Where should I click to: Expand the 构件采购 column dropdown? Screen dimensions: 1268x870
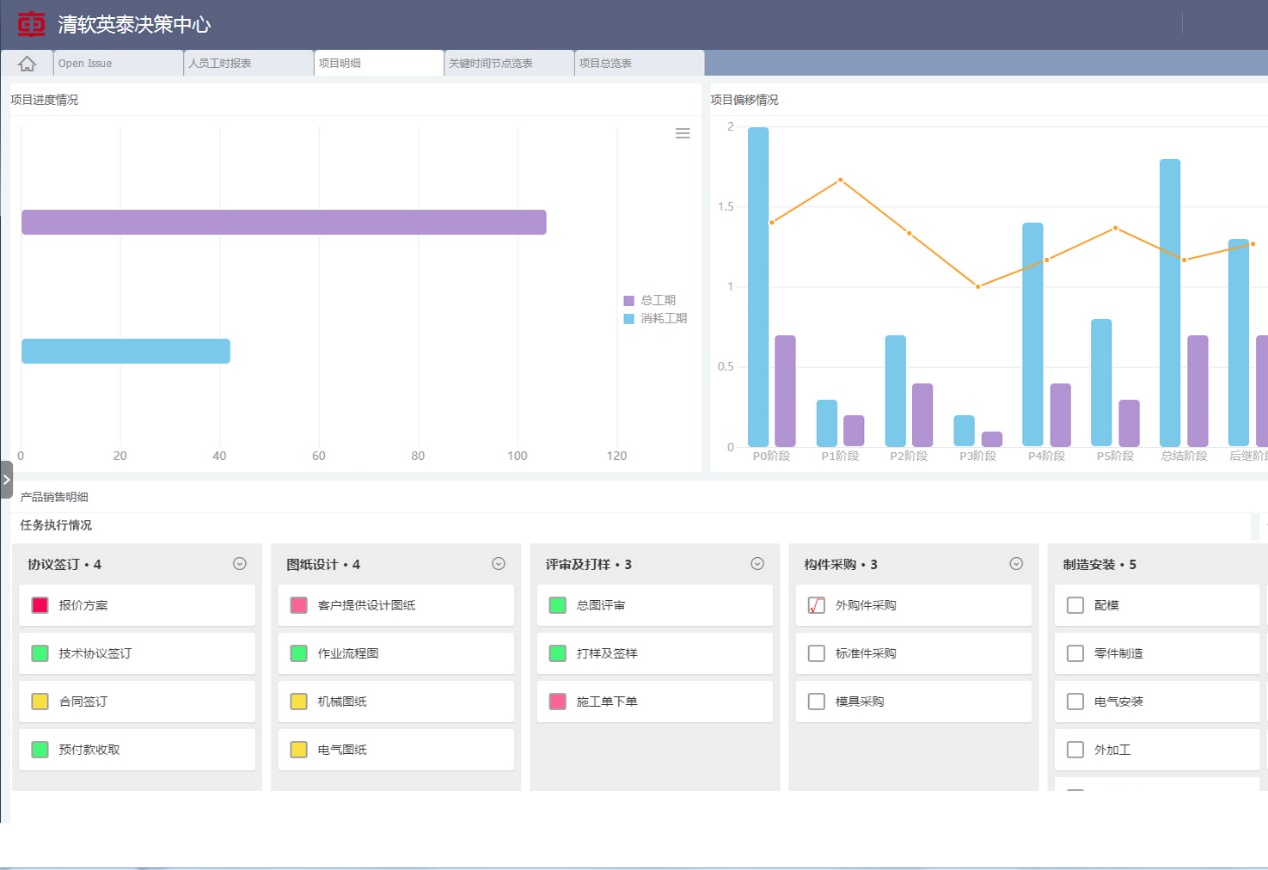click(1016, 564)
